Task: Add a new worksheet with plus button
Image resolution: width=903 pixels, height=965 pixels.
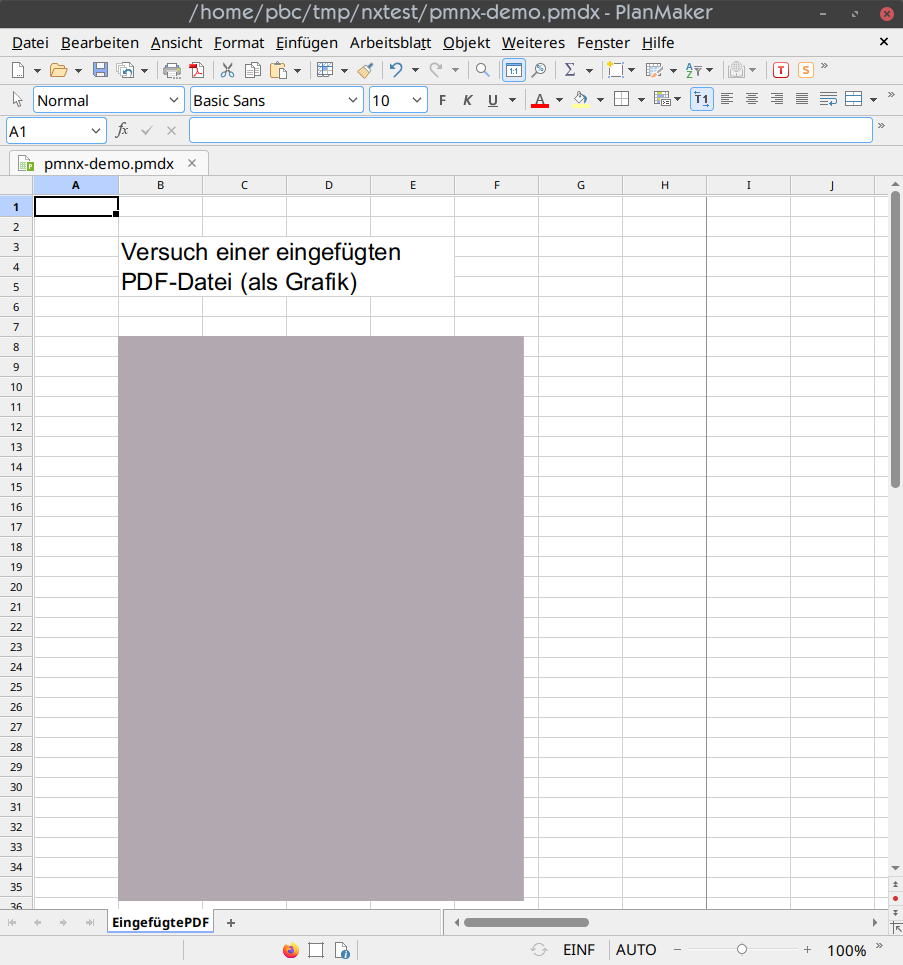Action: pyautogui.click(x=231, y=923)
